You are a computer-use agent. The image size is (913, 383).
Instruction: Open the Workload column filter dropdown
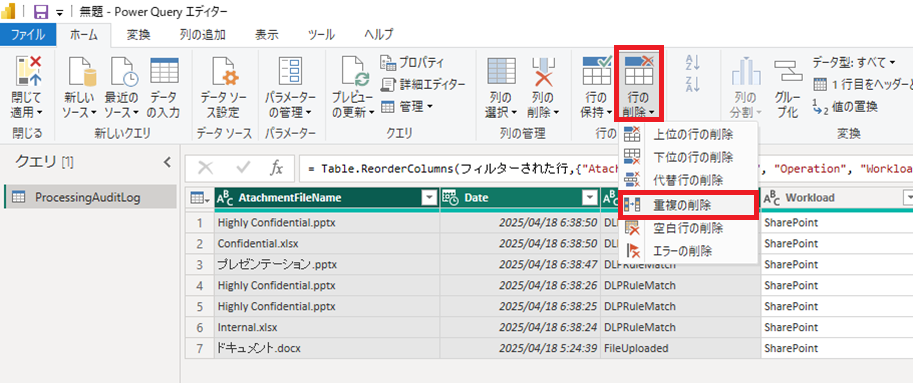tap(908, 198)
